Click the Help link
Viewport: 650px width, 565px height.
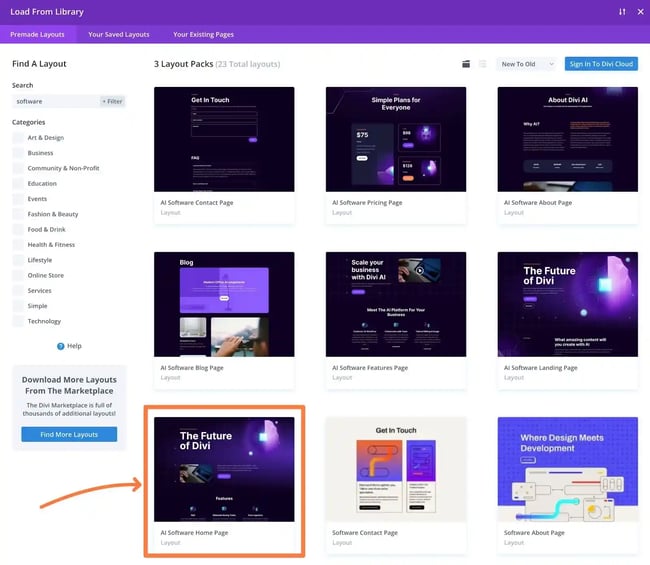[x=74, y=346]
